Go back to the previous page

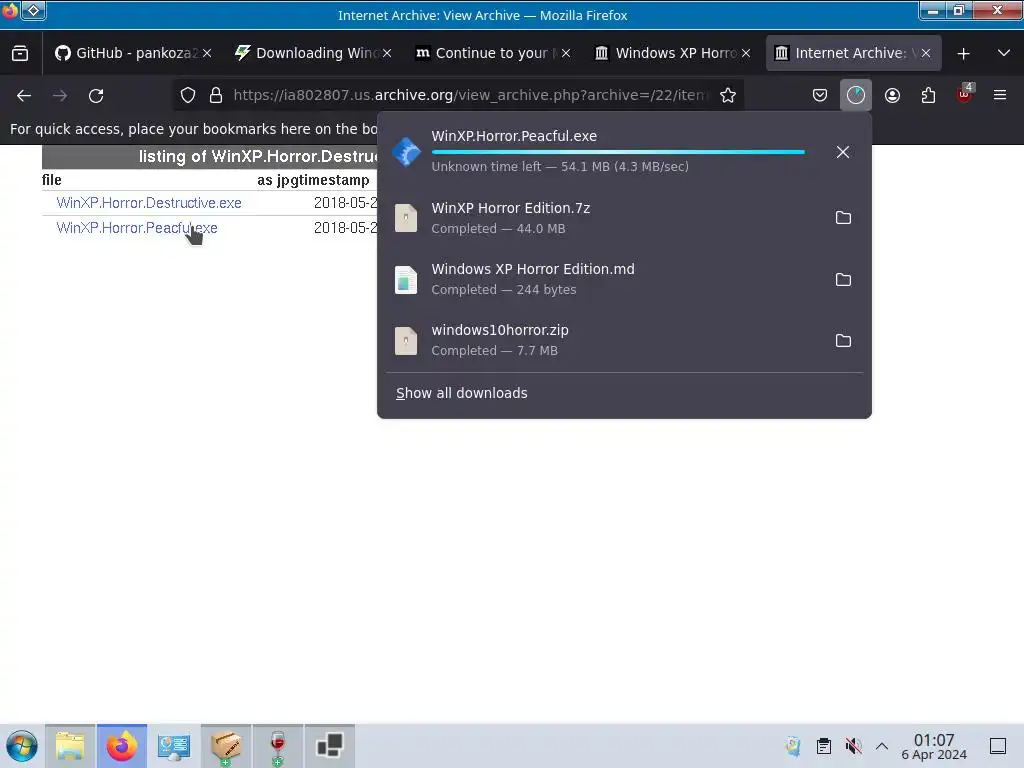point(24,95)
